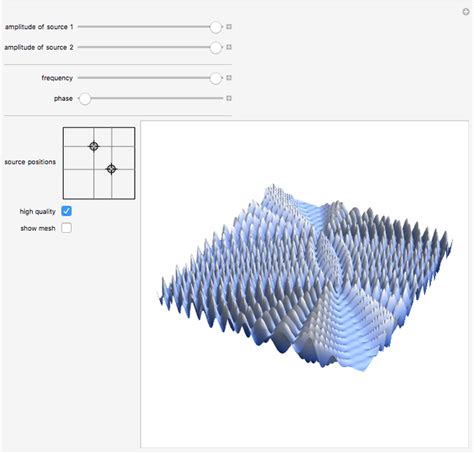Expand the frequency slider controls
Screen dimensions: 474x454
tap(229, 78)
